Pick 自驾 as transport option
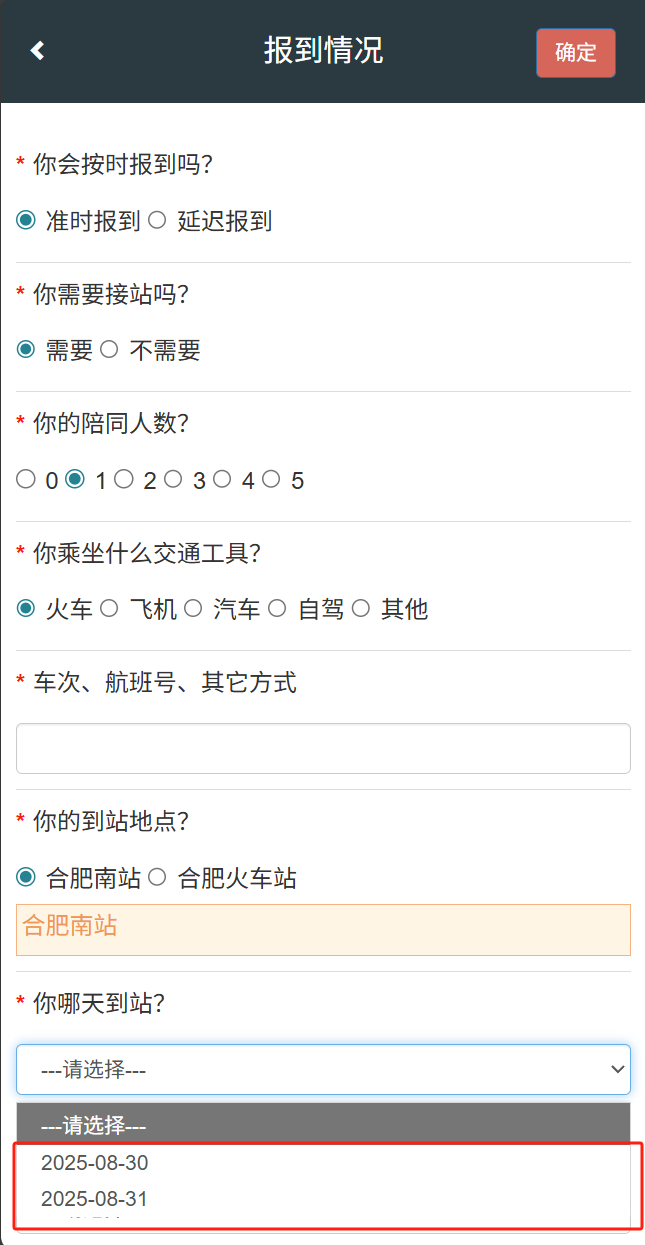 pyautogui.click(x=277, y=608)
